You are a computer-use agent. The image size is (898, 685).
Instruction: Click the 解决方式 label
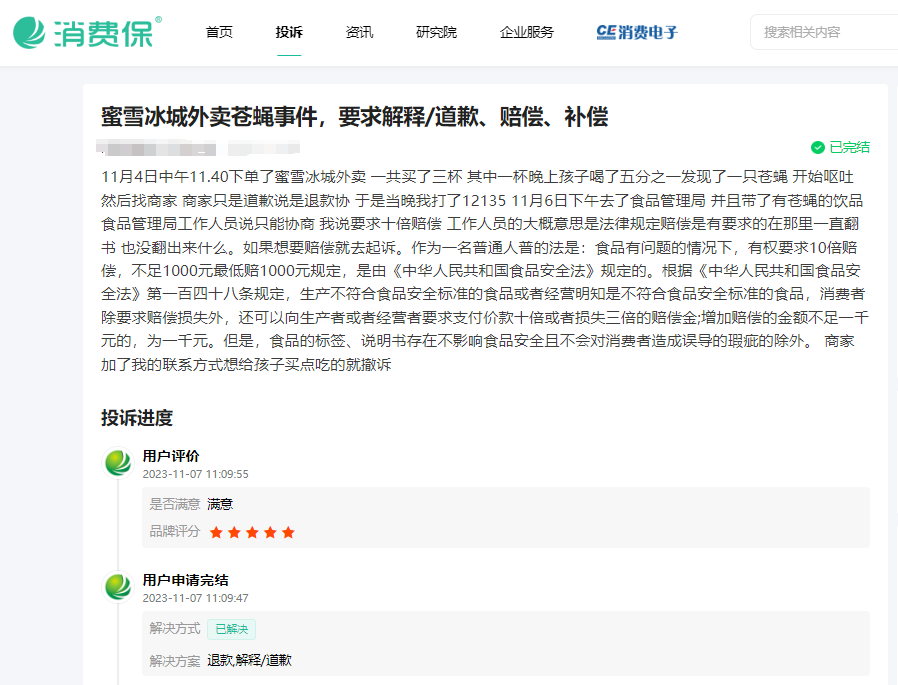[x=175, y=629]
